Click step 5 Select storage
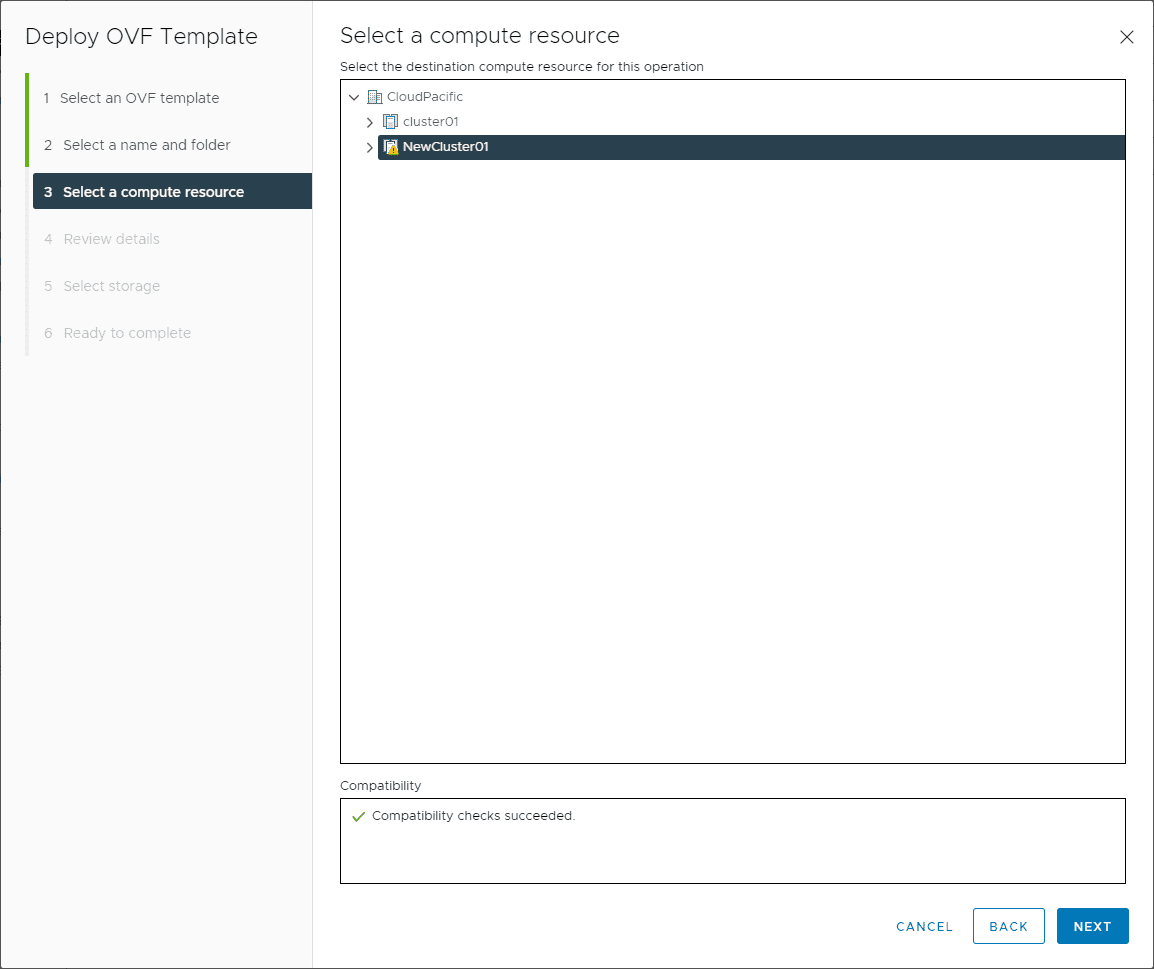 click(111, 286)
